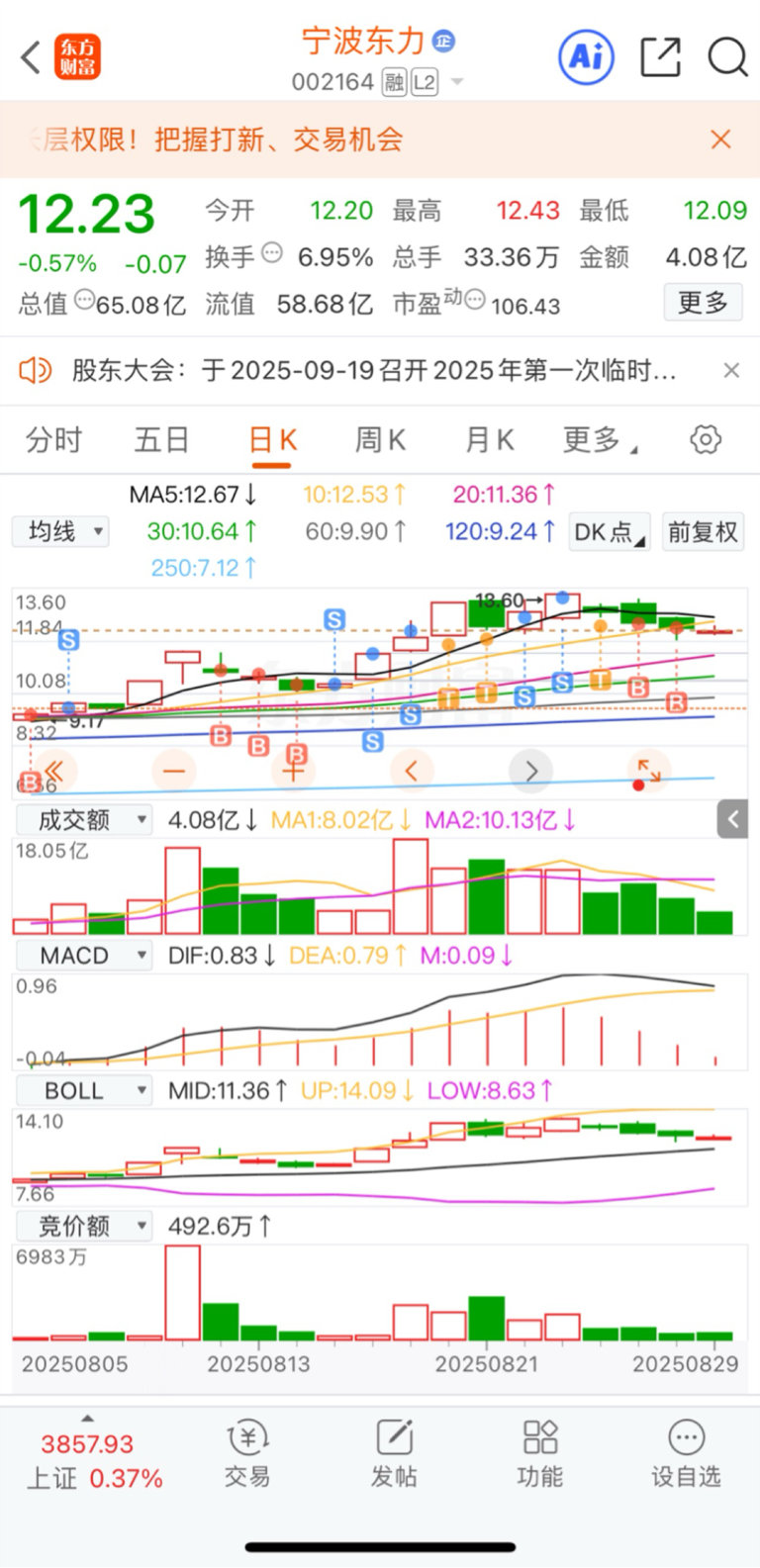Tap the 492.6万 auction amount value

[220, 1227]
